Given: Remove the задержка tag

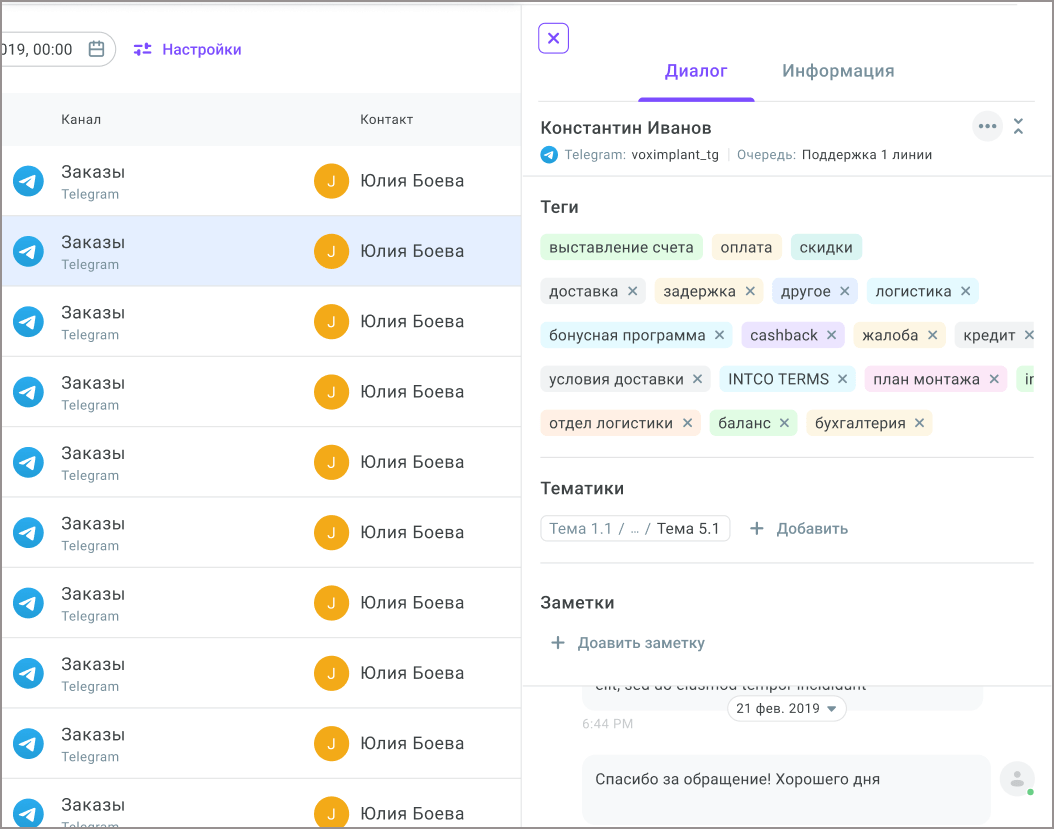Looking at the screenshot, I should 750,291.
